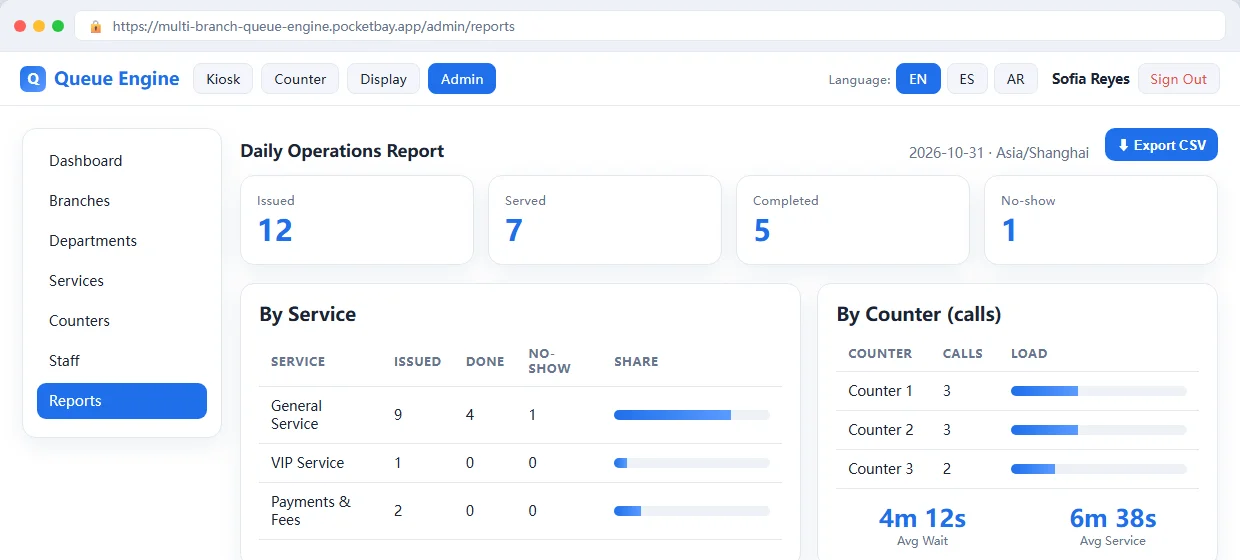Screen dimensions: 1240x560
Task: Click the LOAD column header
Action: (x=1029, y=354)
